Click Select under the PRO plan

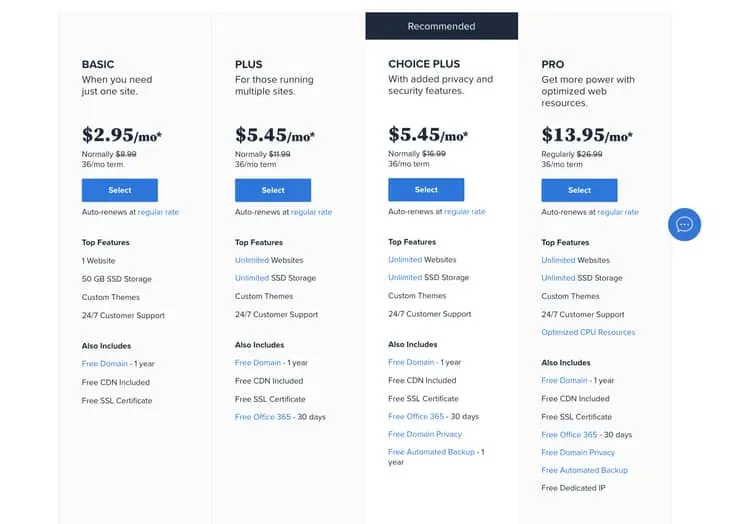(x=579, y=190)
